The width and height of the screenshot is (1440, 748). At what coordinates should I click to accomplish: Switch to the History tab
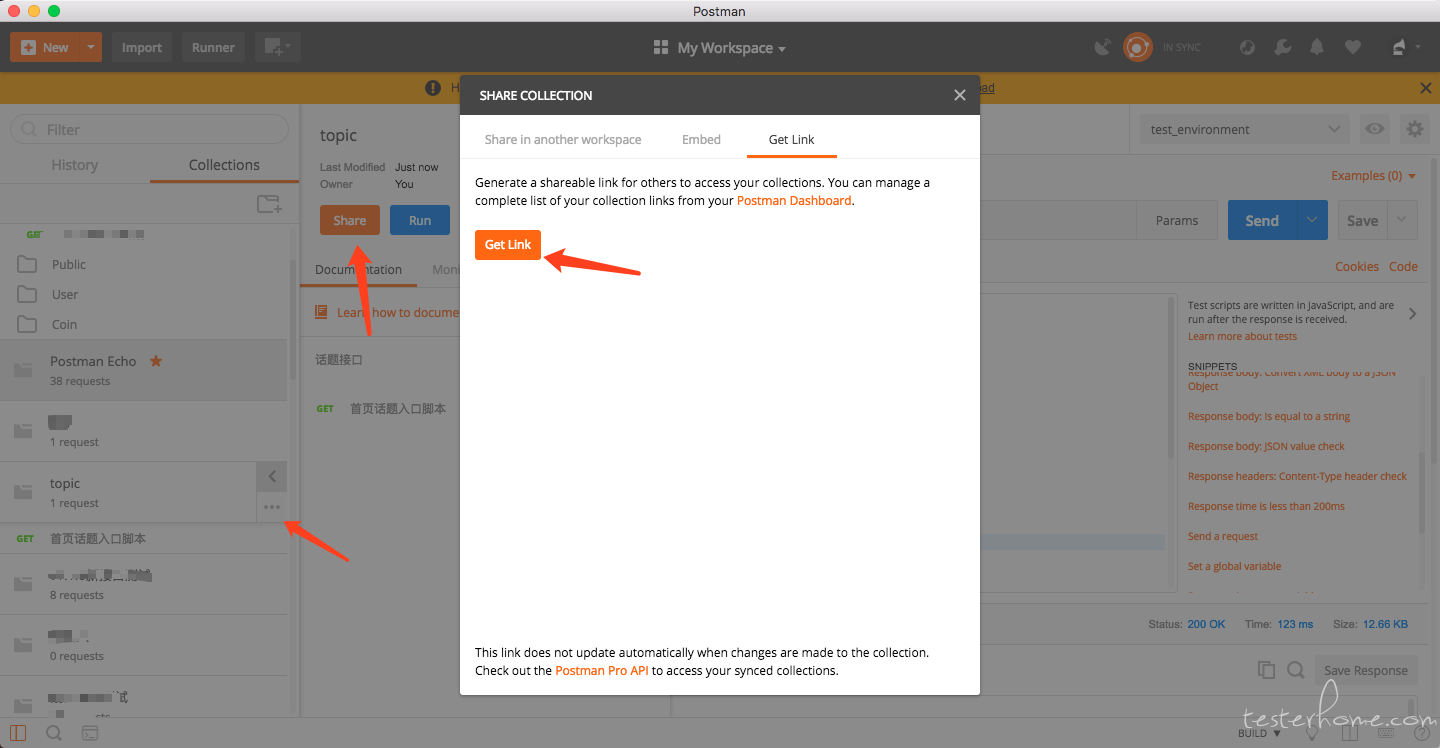click(x=75, y=165)
